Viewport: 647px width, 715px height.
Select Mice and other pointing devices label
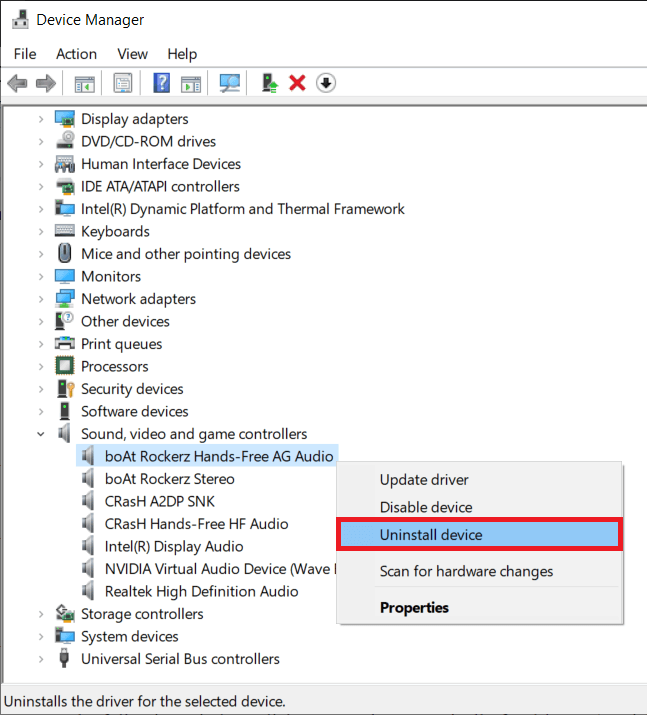pos(186,254)
